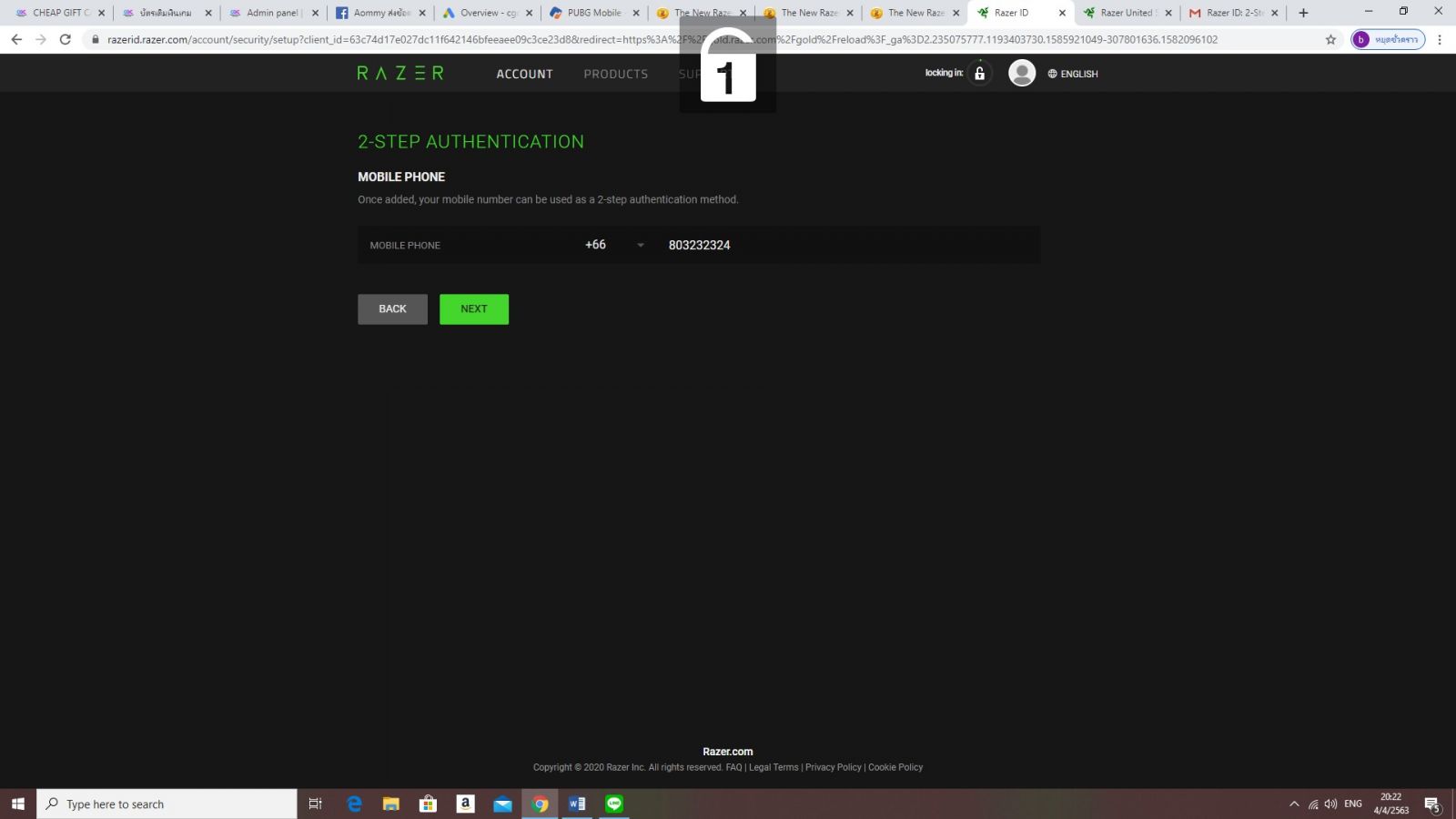
Task: Expand the +66 country code dropdown
Action: point(615,245)
